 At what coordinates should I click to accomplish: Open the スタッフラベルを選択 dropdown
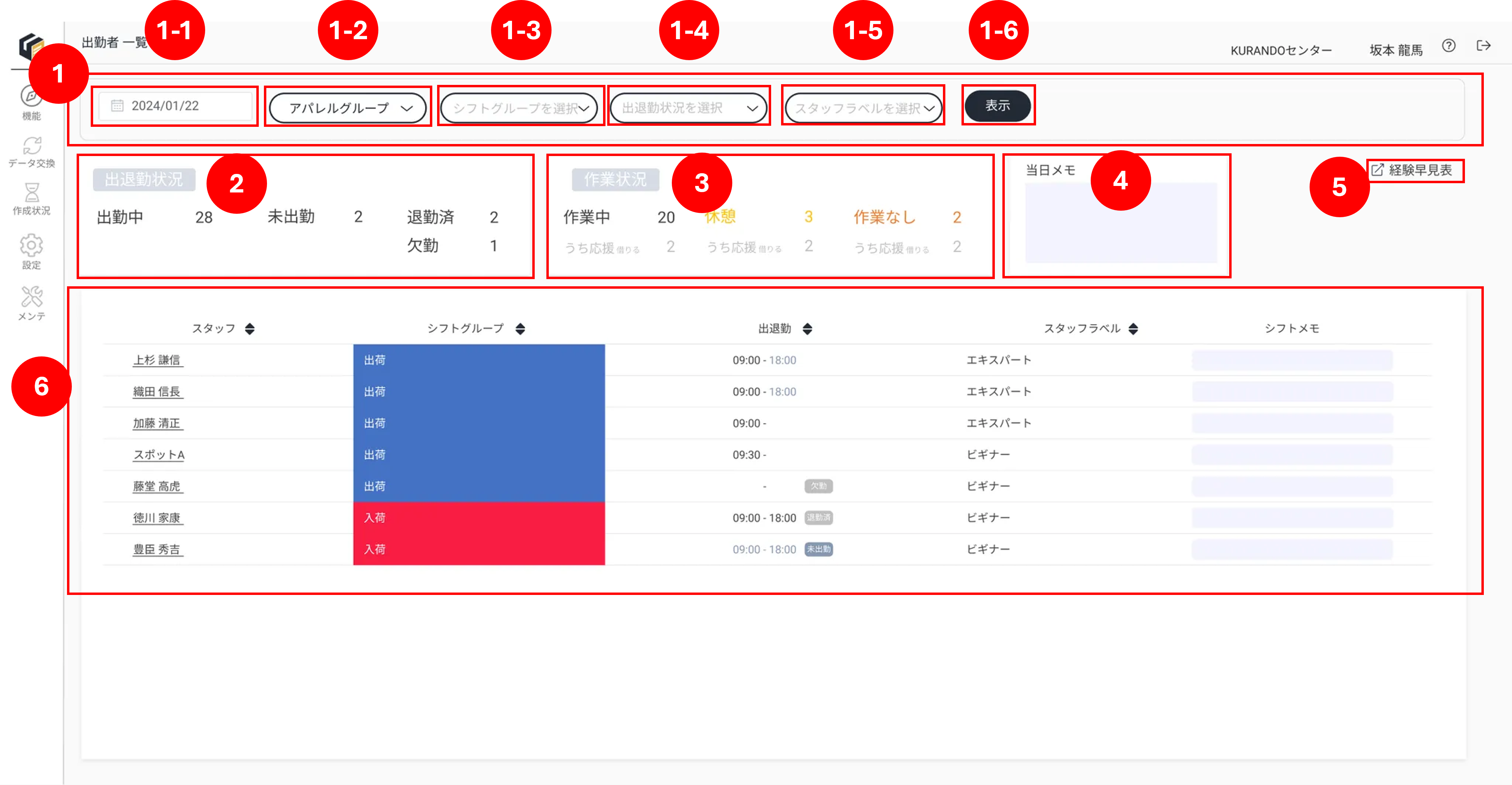click(864, 108)
